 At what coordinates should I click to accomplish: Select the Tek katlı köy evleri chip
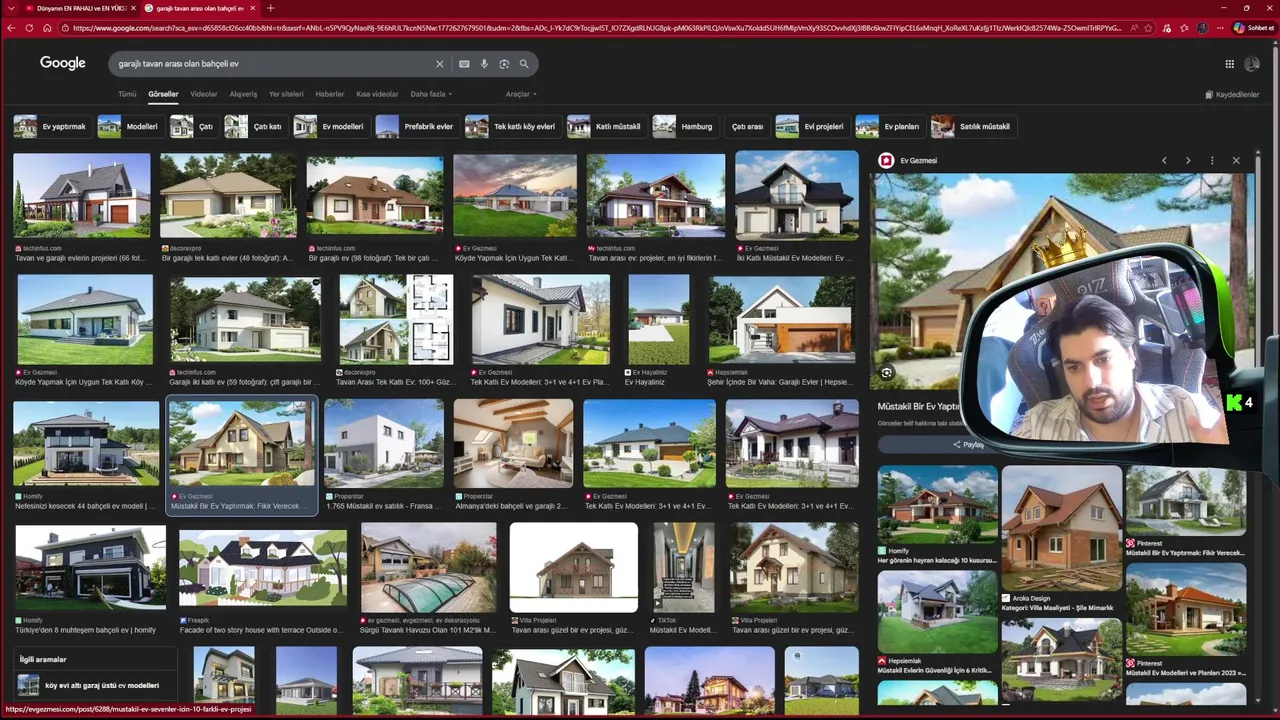(x=511, y=127)
